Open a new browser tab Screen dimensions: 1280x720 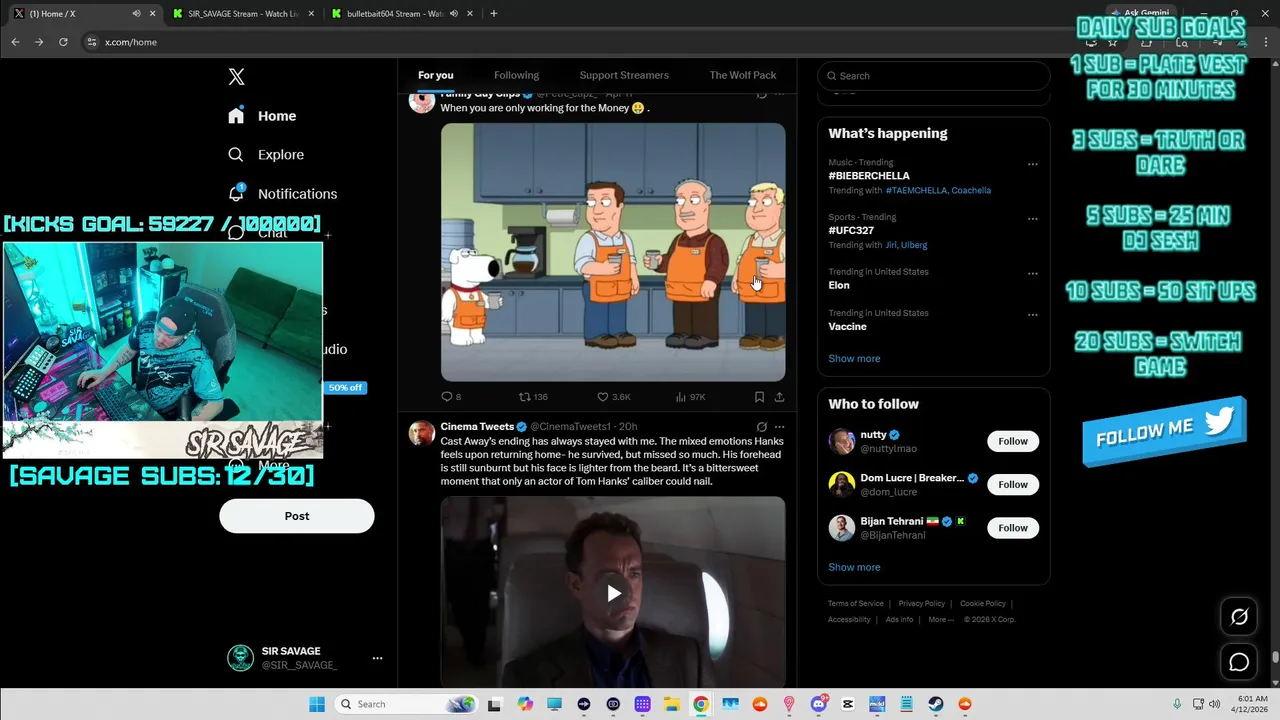pyautogui.click(x=493, y=14)
